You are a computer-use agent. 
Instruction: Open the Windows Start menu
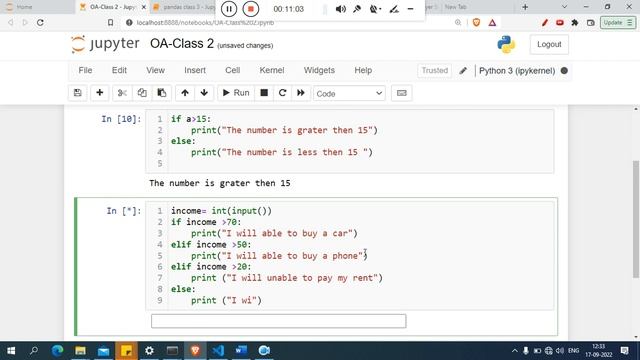(11, 351)
